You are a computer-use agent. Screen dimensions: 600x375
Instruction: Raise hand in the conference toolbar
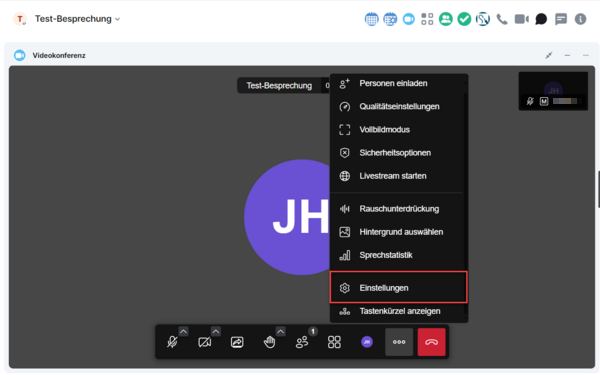click(x=269, y=342)
